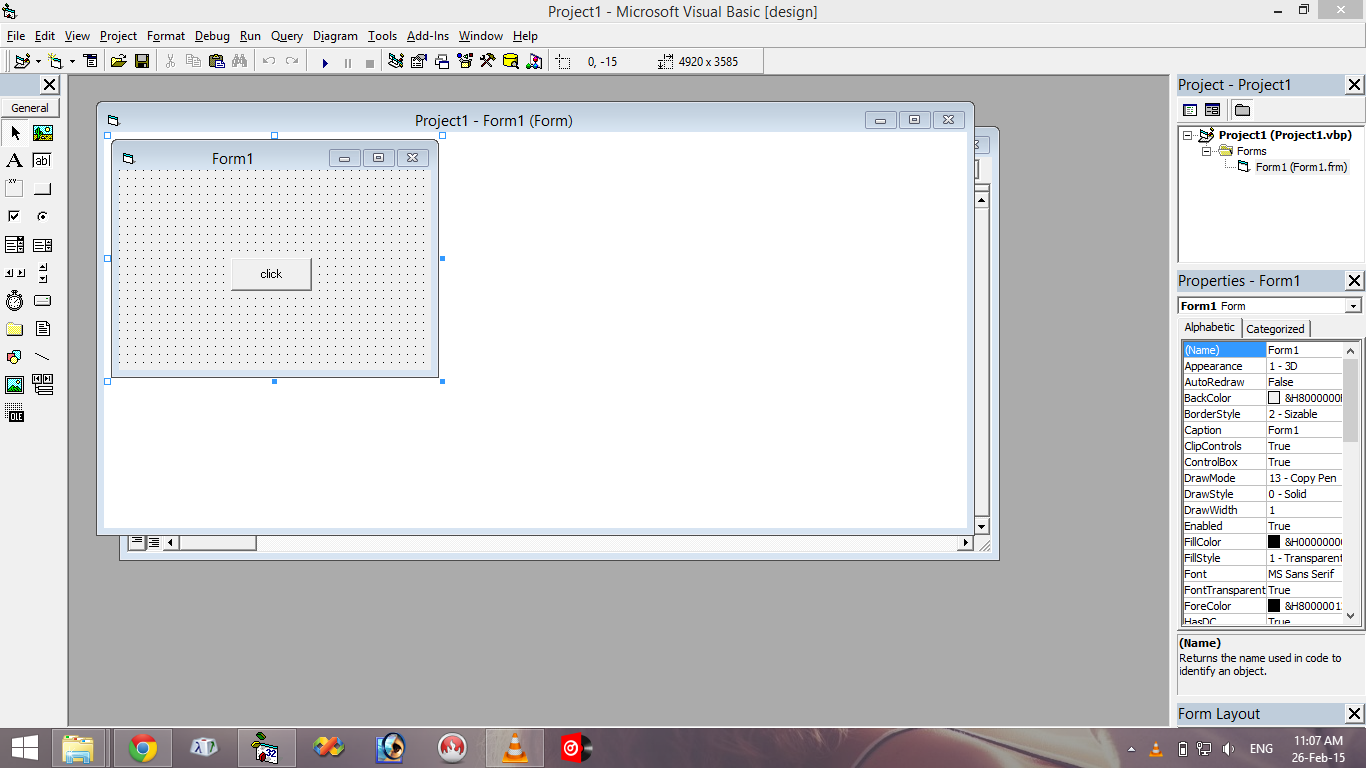Screen dimensions: 1366x768
Task: Click the Toolbox hammer-and-wrench toolbar icon
Action: point(488,61)
